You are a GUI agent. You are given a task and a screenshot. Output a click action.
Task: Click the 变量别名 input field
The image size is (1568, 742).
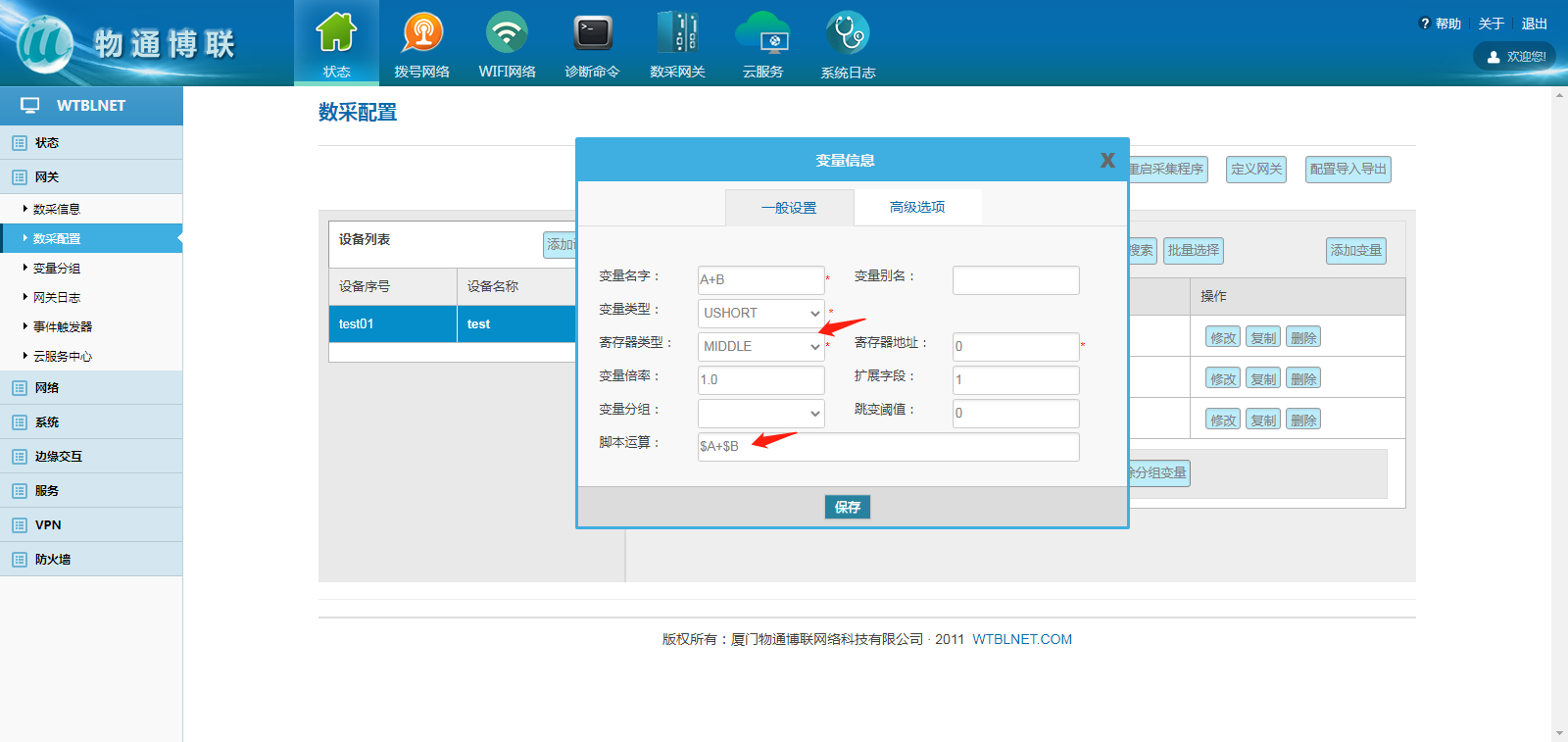(x=1016, y=279)
